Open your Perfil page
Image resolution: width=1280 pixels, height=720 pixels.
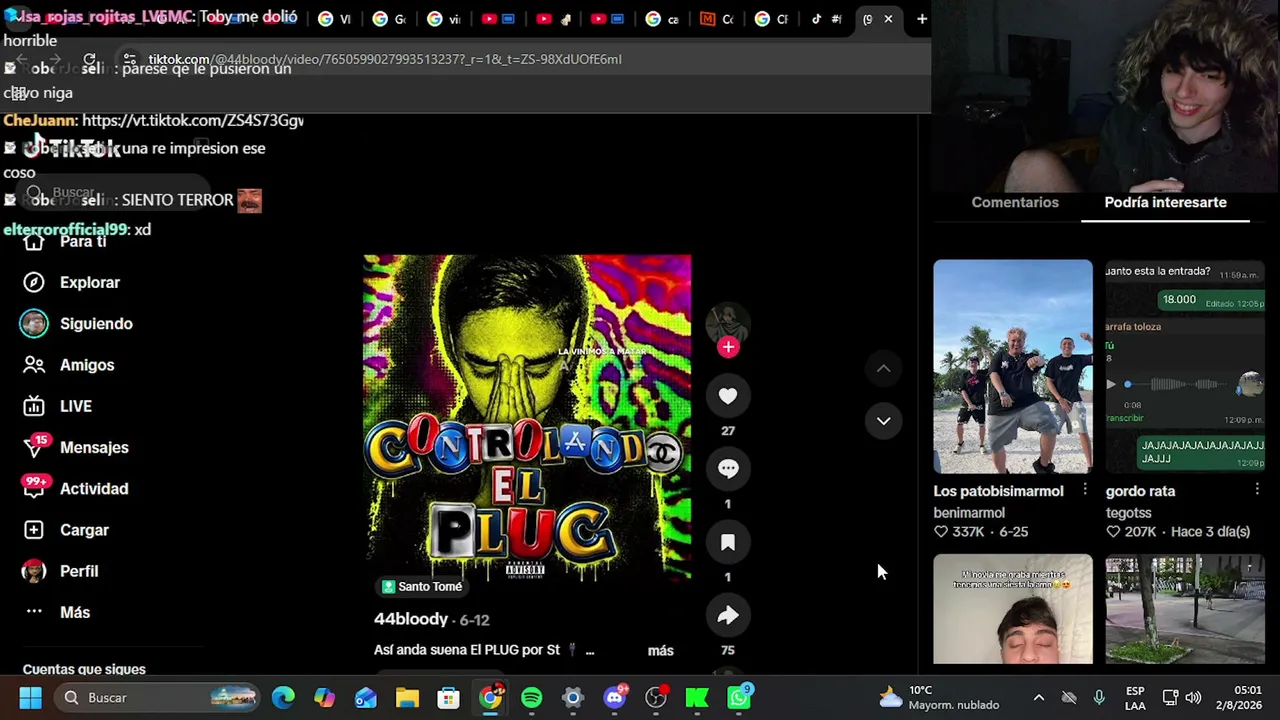[x=60, y=571]
